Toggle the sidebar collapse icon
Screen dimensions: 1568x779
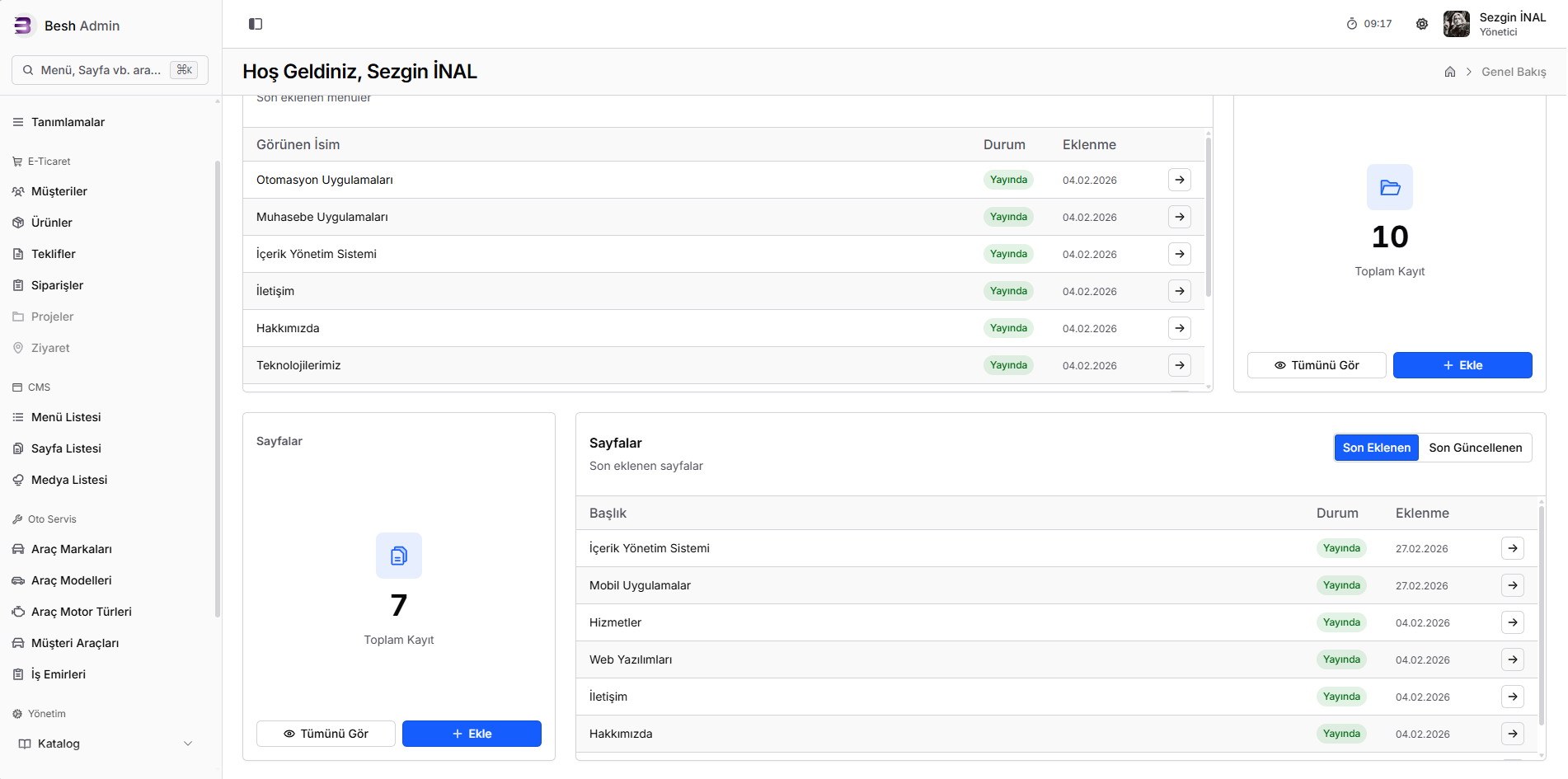click(256, 24)
